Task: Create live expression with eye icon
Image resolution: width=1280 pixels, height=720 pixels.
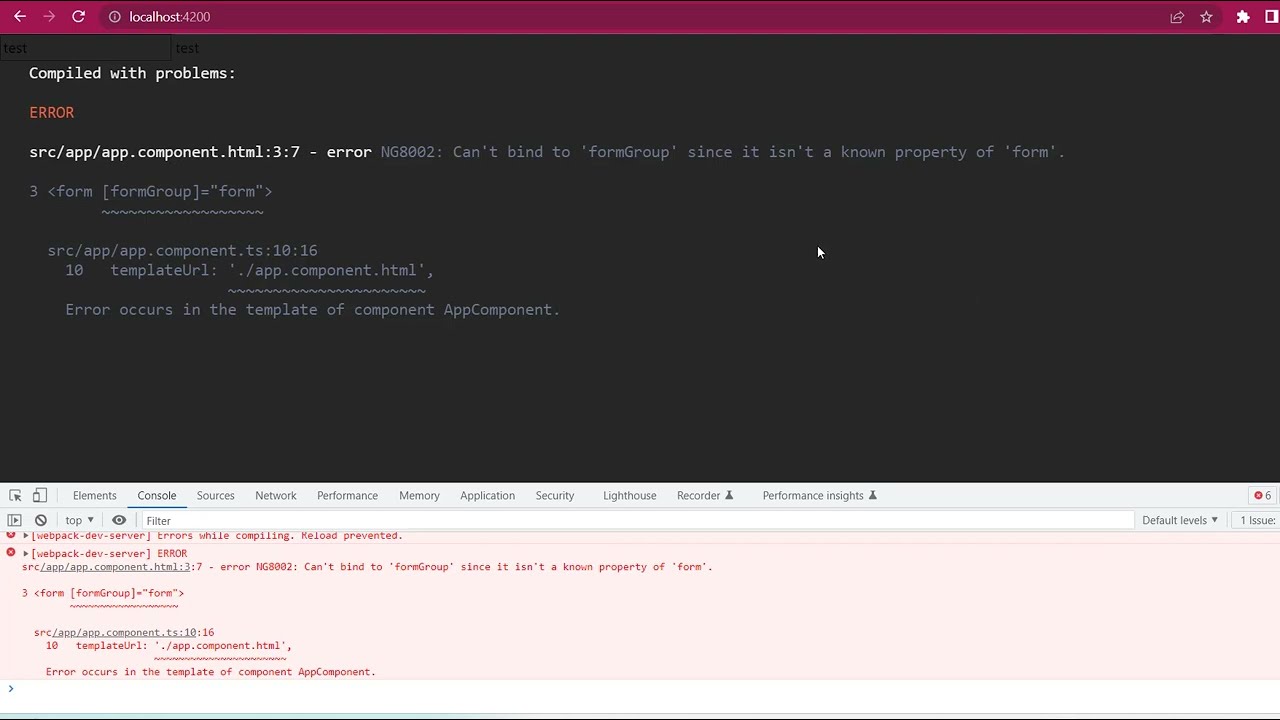Action: [x=119, y=520]
